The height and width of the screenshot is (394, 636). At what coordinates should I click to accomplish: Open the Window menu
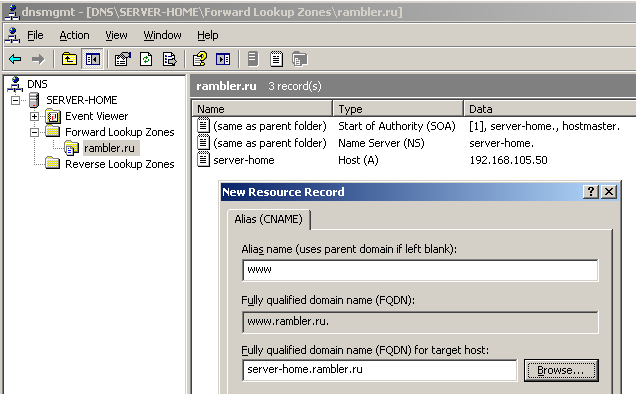click(162, 35)
